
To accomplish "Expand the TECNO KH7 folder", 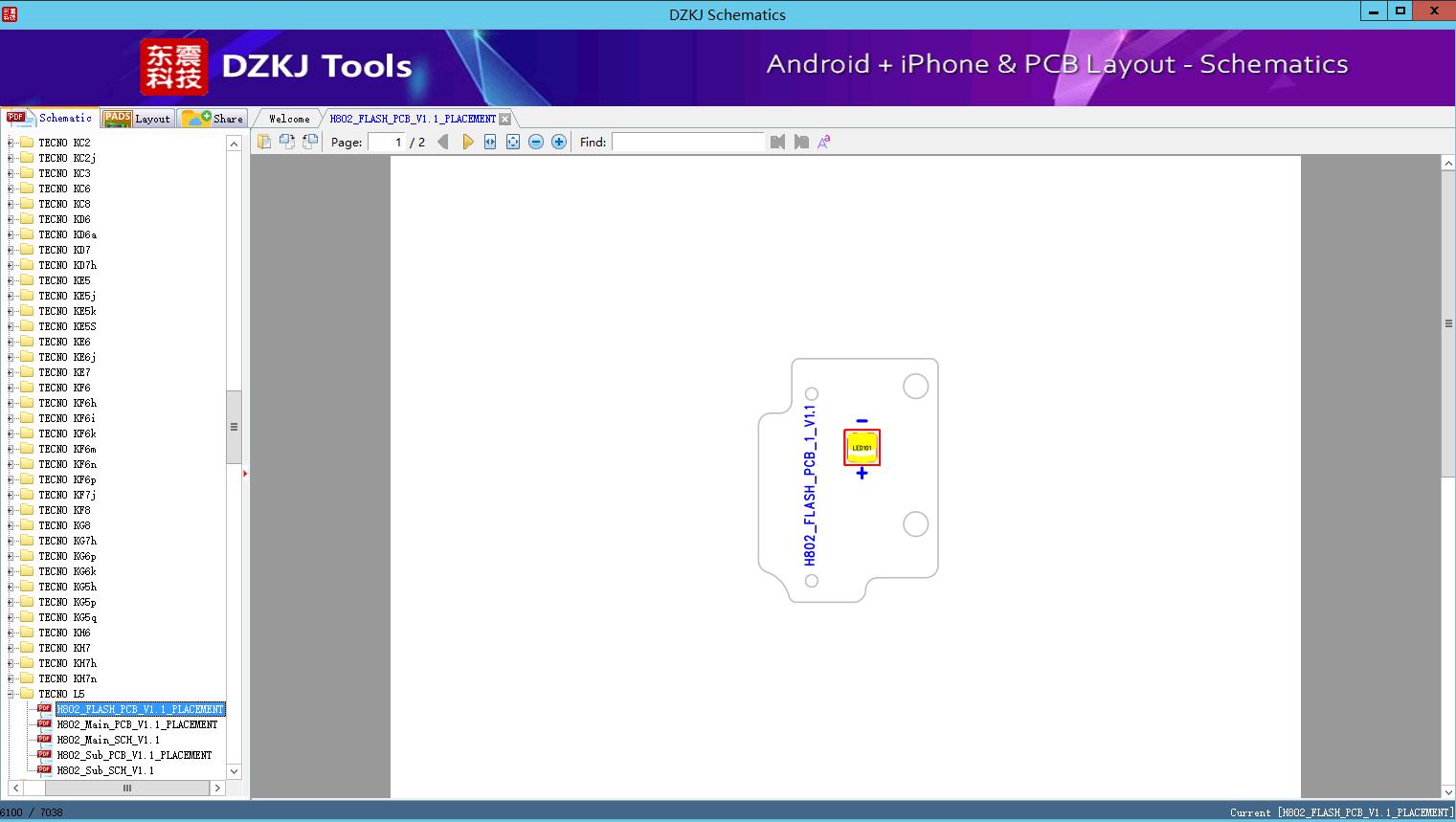I will click(11, 648).
